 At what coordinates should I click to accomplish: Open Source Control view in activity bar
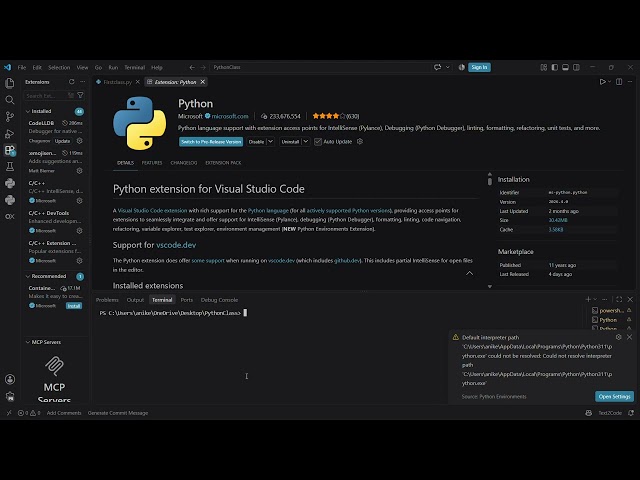click(10, 117)
